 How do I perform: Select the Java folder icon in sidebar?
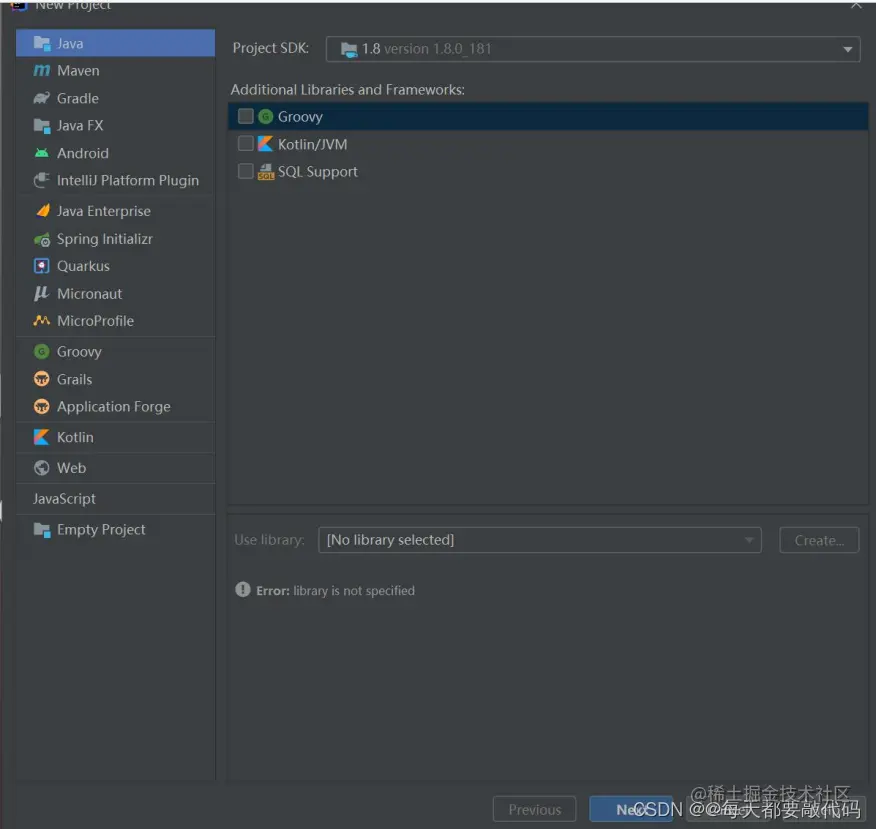point(42,43)
